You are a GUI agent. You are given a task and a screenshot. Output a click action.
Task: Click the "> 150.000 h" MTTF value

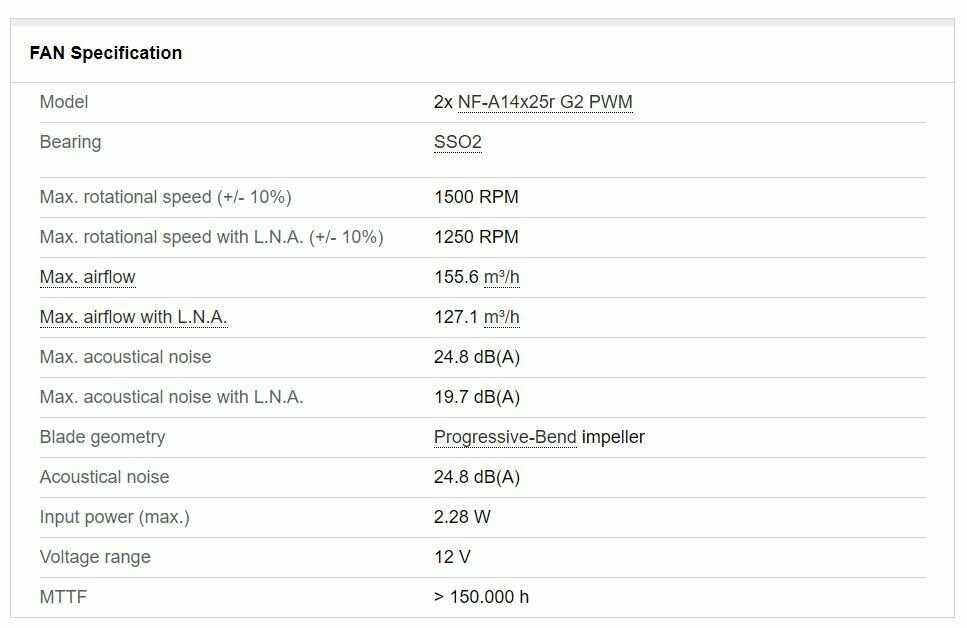coord(481,597)
